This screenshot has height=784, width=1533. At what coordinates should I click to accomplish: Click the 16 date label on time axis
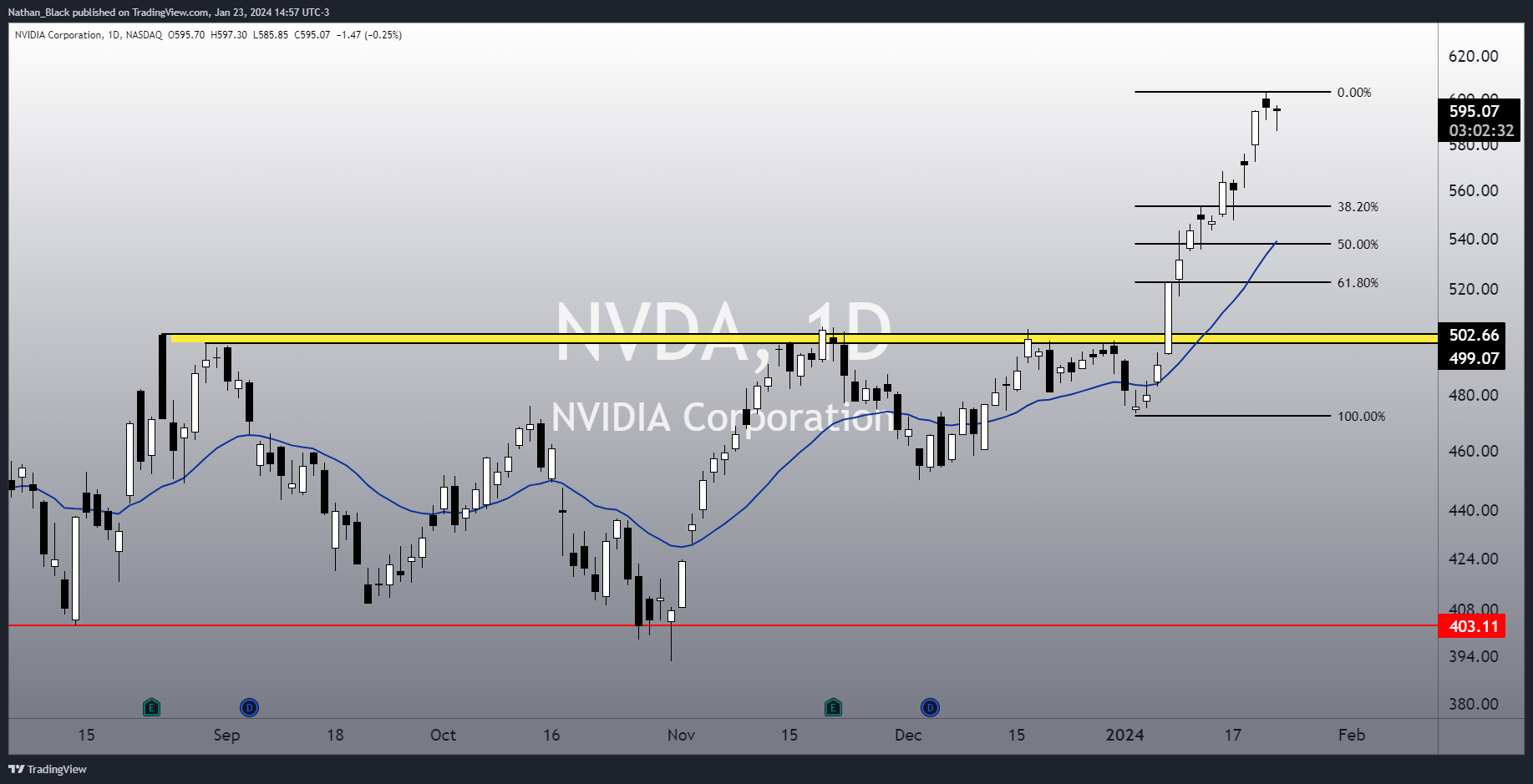(551, 735)
